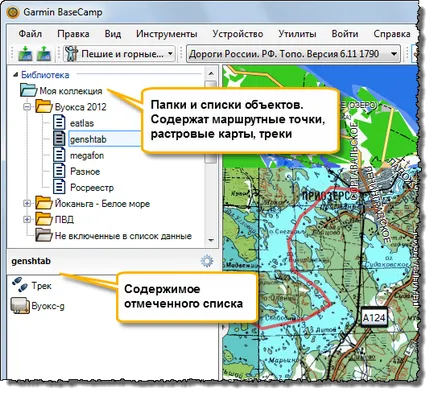Open the gear options for genshtab contents
Image resolution: width=434 pixels, height=397 pixels.
[x=207, y=261]
